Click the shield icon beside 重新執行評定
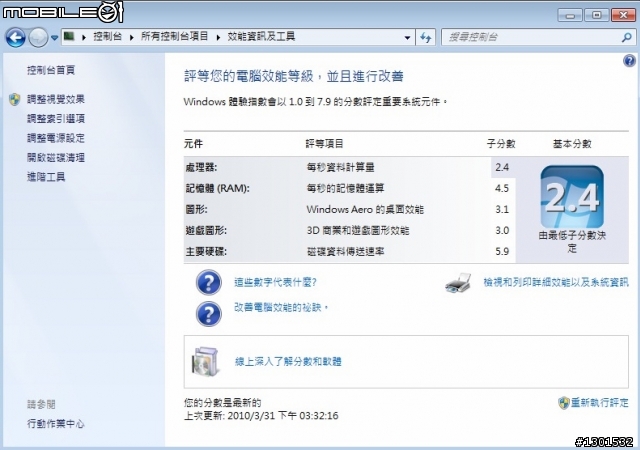 click(564, 403)
